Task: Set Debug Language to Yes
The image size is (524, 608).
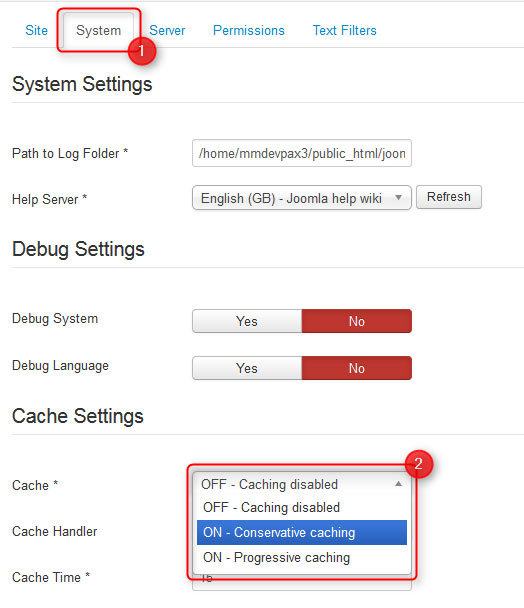Action: [247, 368]
